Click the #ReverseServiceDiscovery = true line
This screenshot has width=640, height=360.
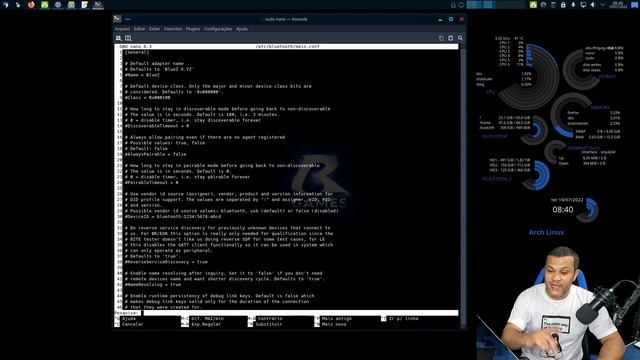(x=166, y=262)
